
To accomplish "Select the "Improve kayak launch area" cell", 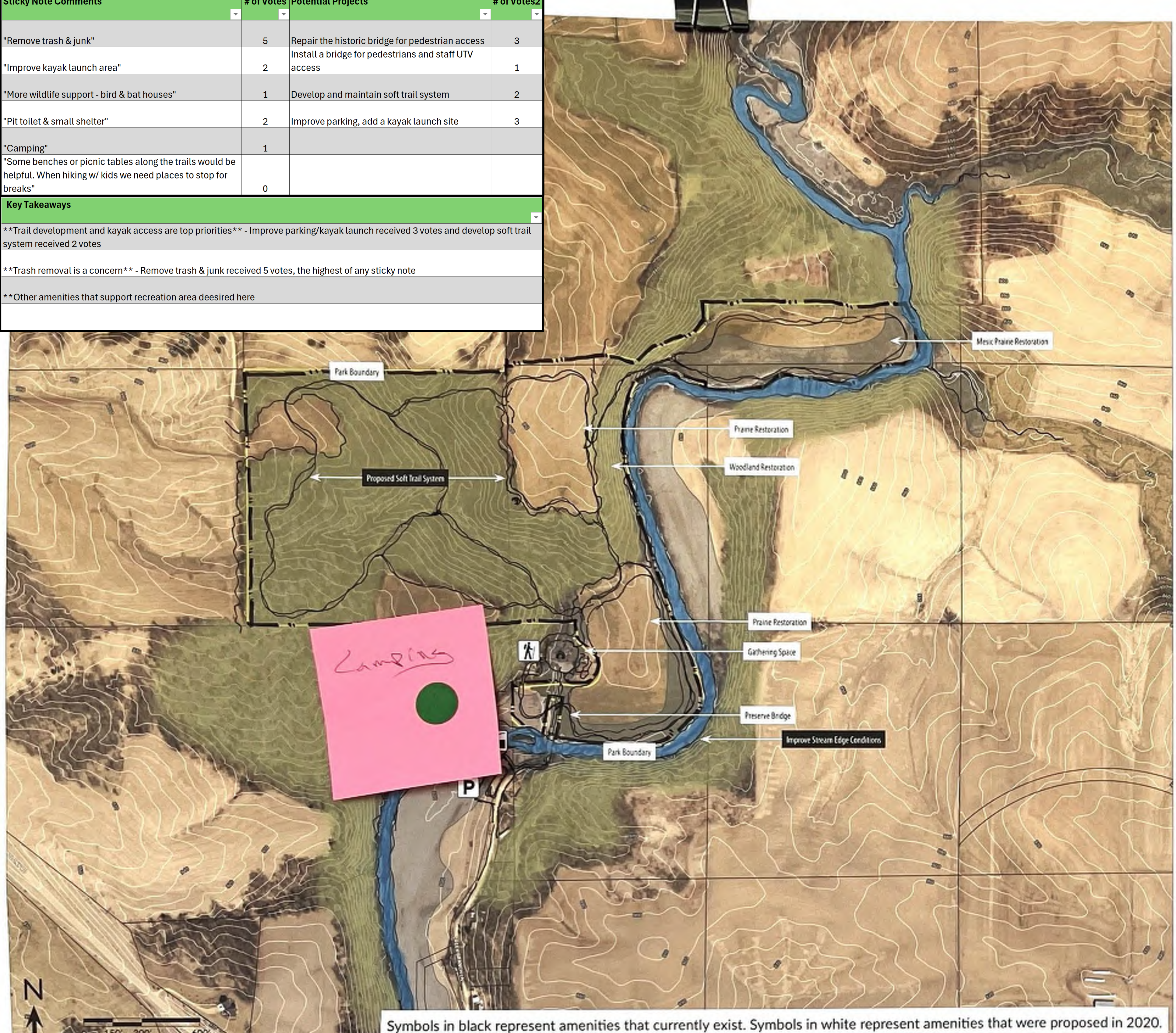I will (121, 60).
